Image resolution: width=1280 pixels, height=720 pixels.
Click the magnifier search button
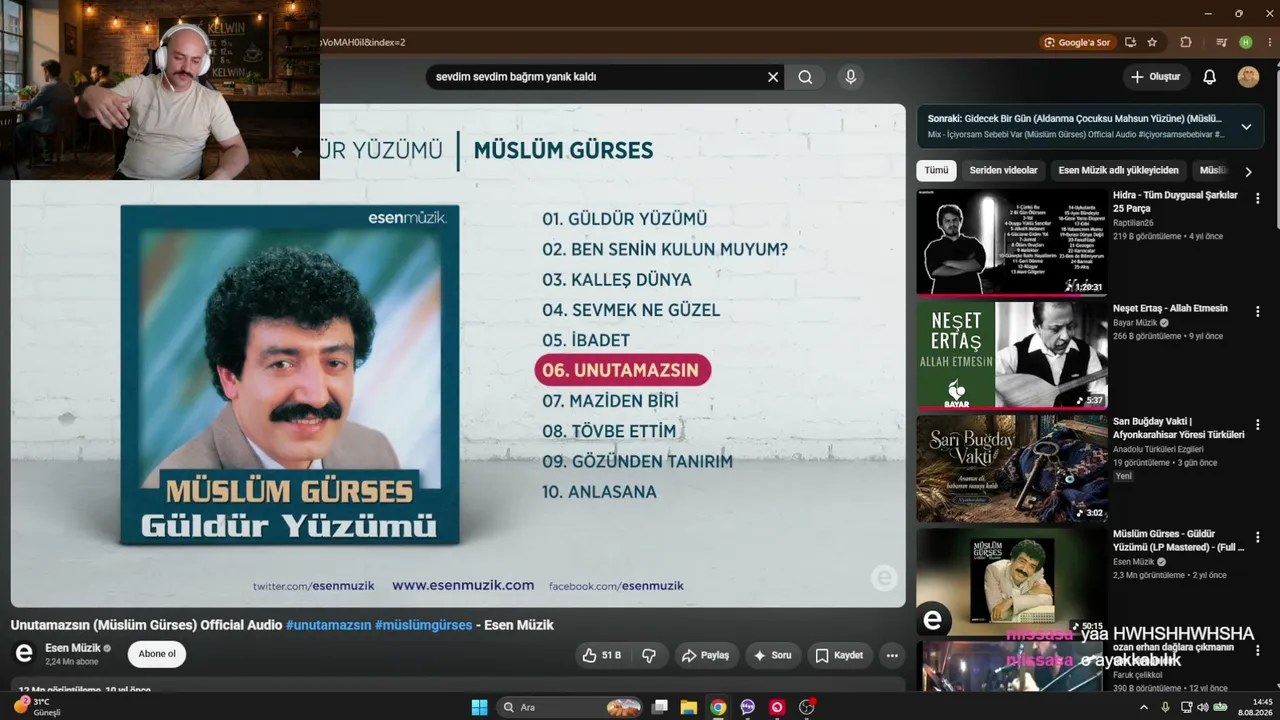click(805, 77)
